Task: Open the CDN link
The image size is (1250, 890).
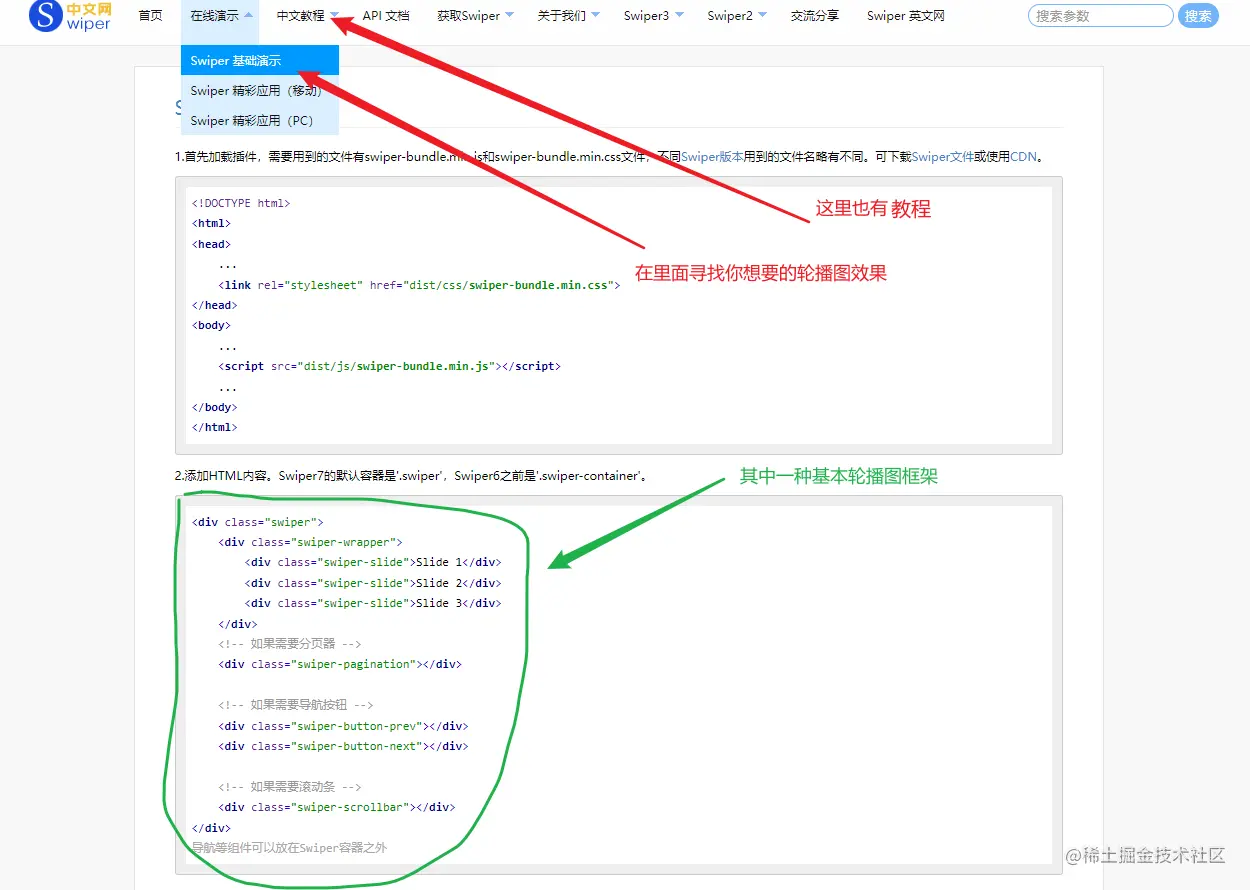Action: click(x=1023, y=157)
